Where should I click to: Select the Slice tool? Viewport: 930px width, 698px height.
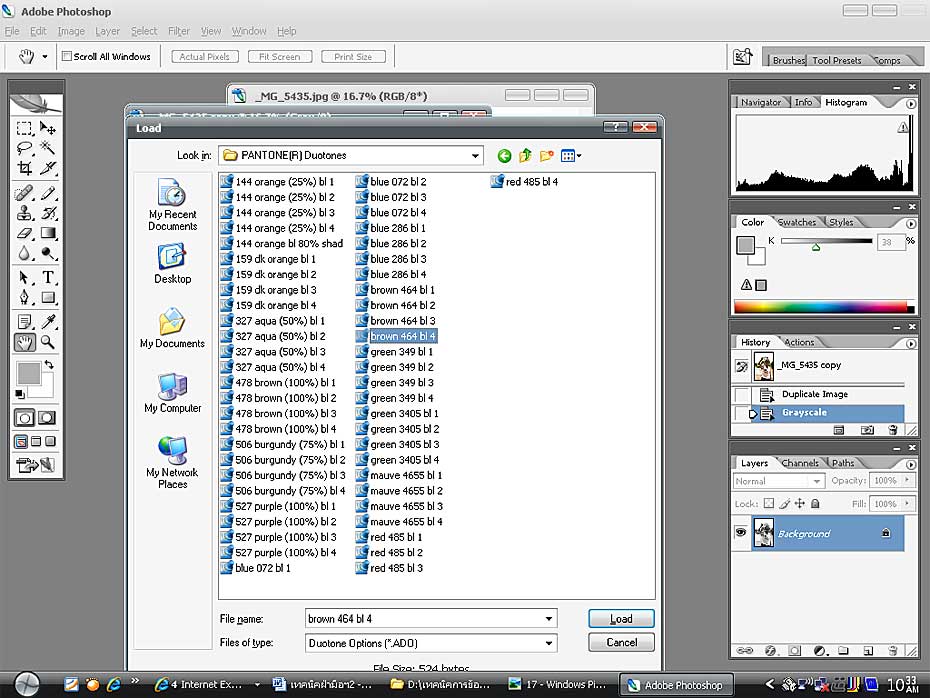click(x=47, y=168)
